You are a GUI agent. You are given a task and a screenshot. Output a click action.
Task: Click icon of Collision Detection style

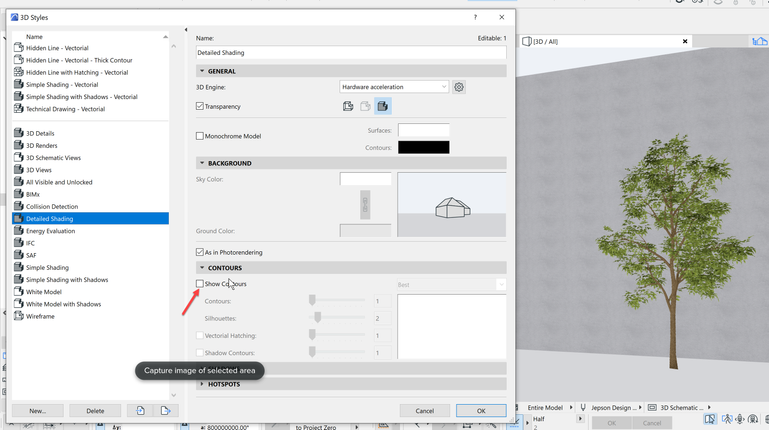click(x=19, y=206)
